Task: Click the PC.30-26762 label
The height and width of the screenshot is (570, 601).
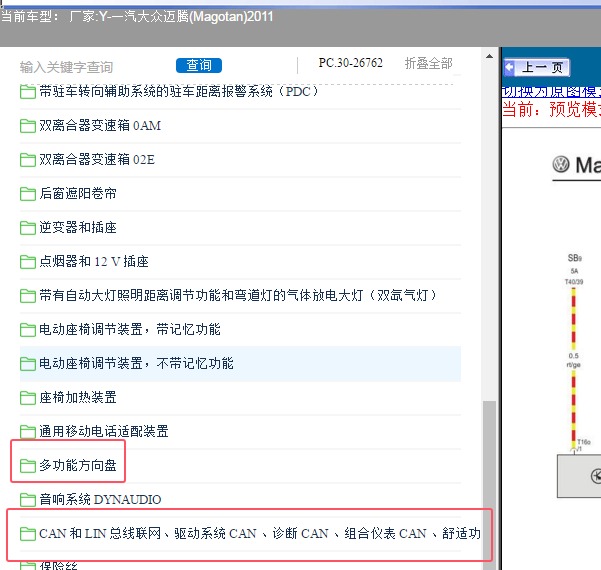Action: click(350, 63)
